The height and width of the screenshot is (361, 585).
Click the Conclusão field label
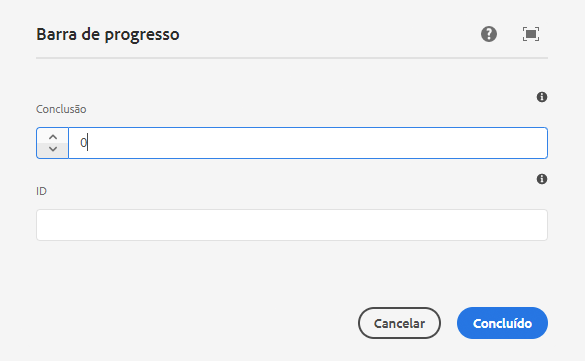click(x=61, y=109)
